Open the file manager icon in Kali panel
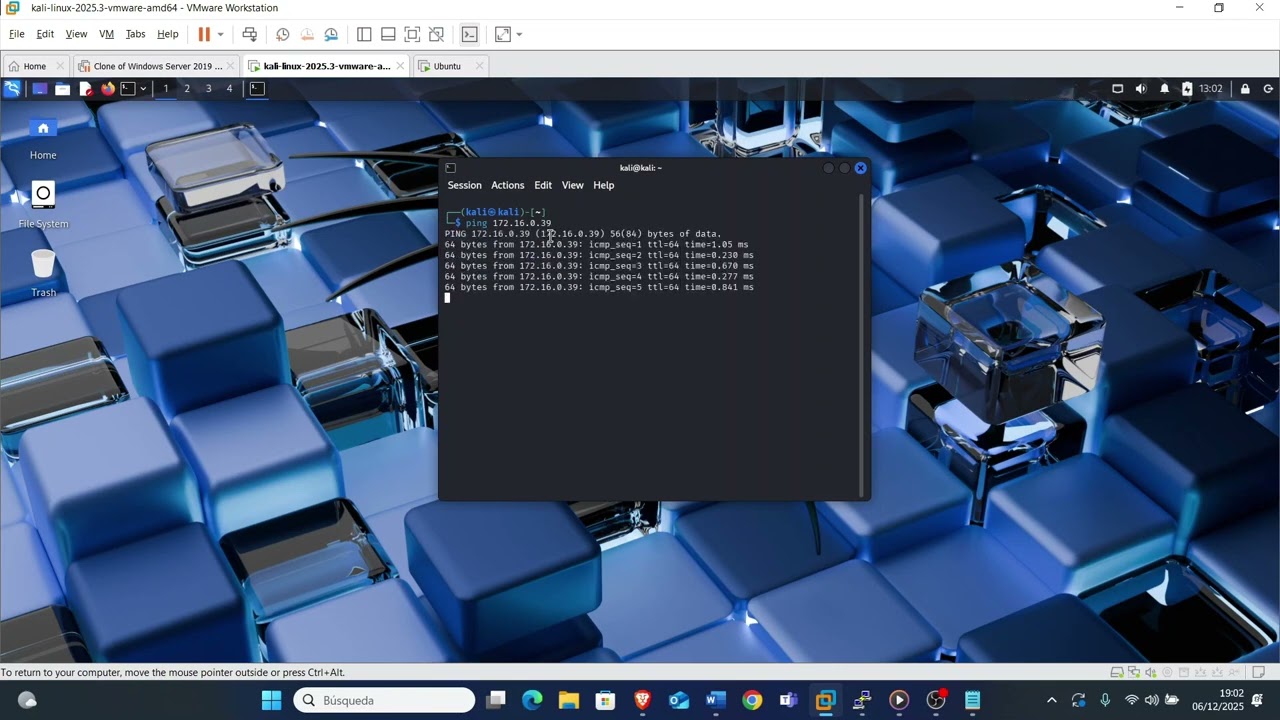1280x720 pixels. [x=62, y=89]
